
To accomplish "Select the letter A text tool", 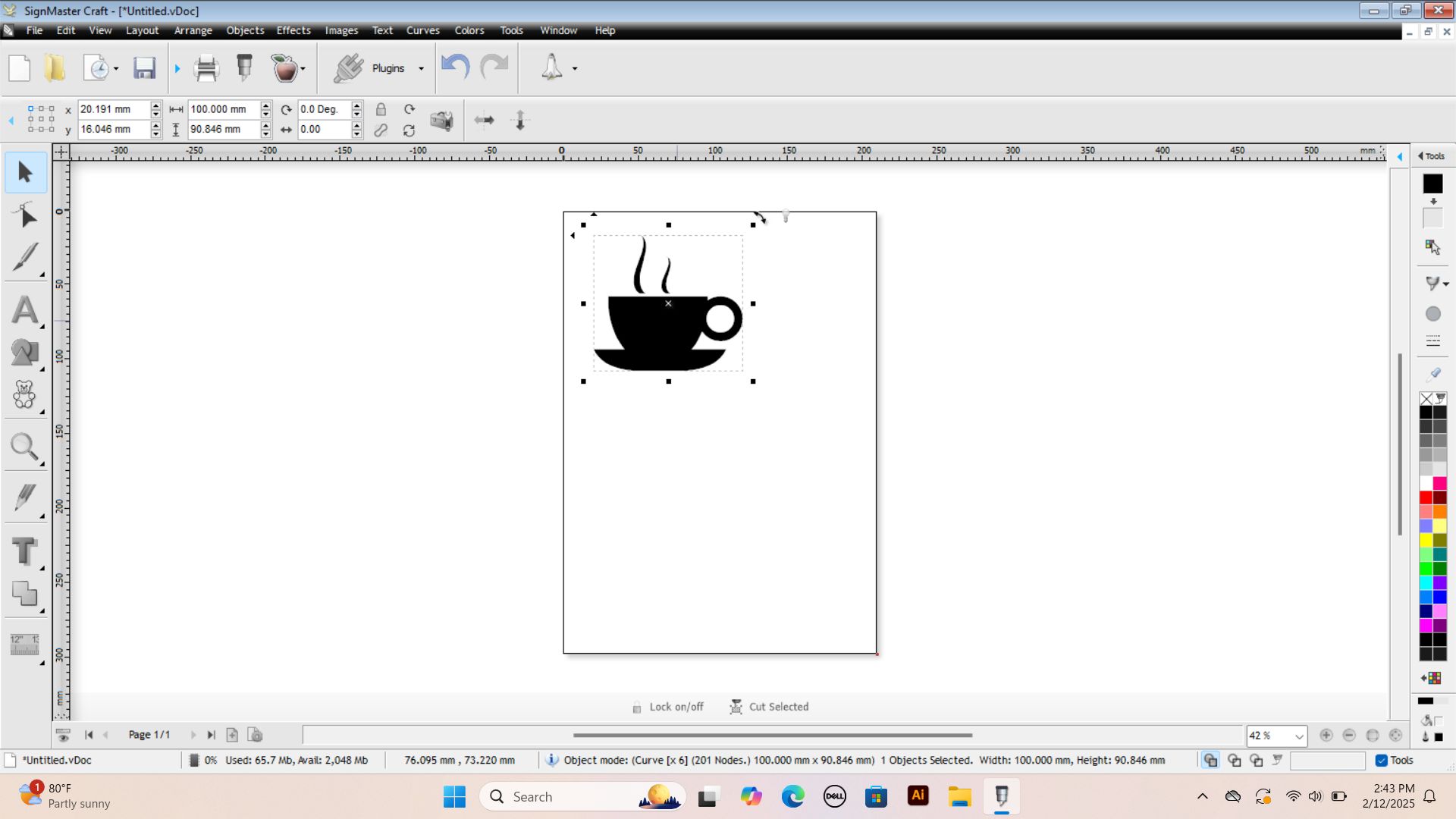I will pos(25,310).
